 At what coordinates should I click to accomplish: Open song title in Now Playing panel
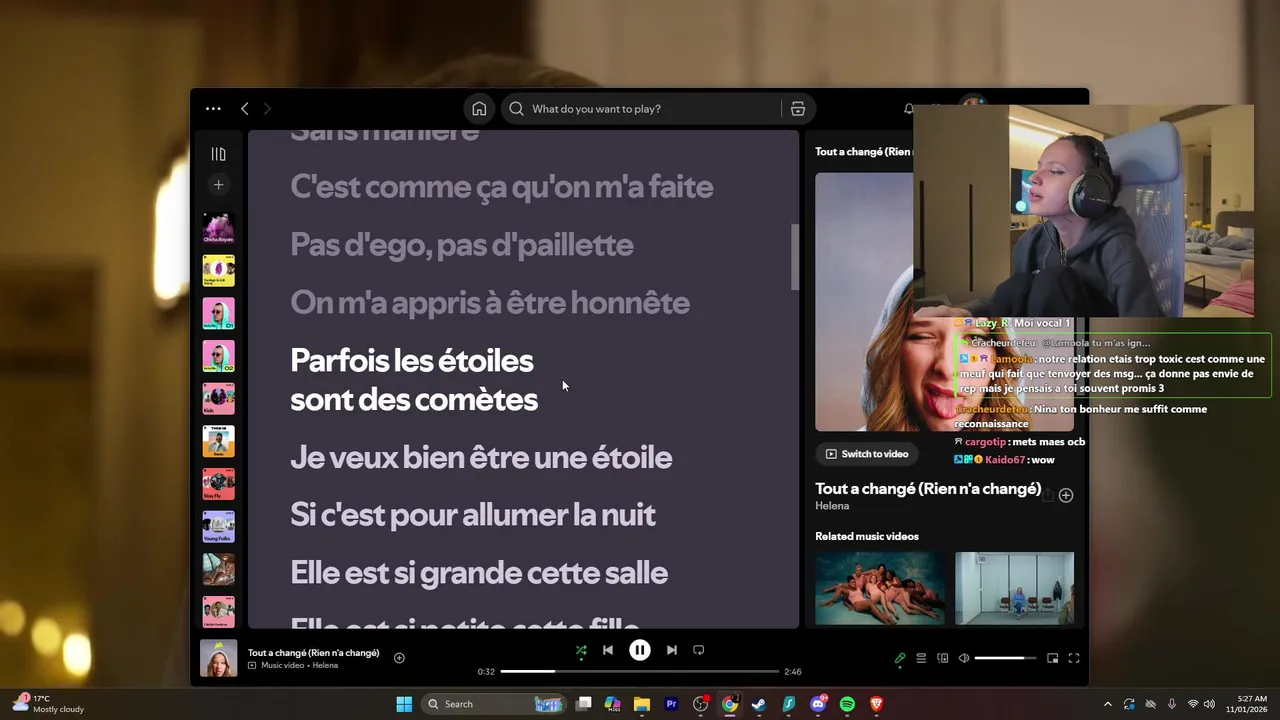tap(928, 489)
